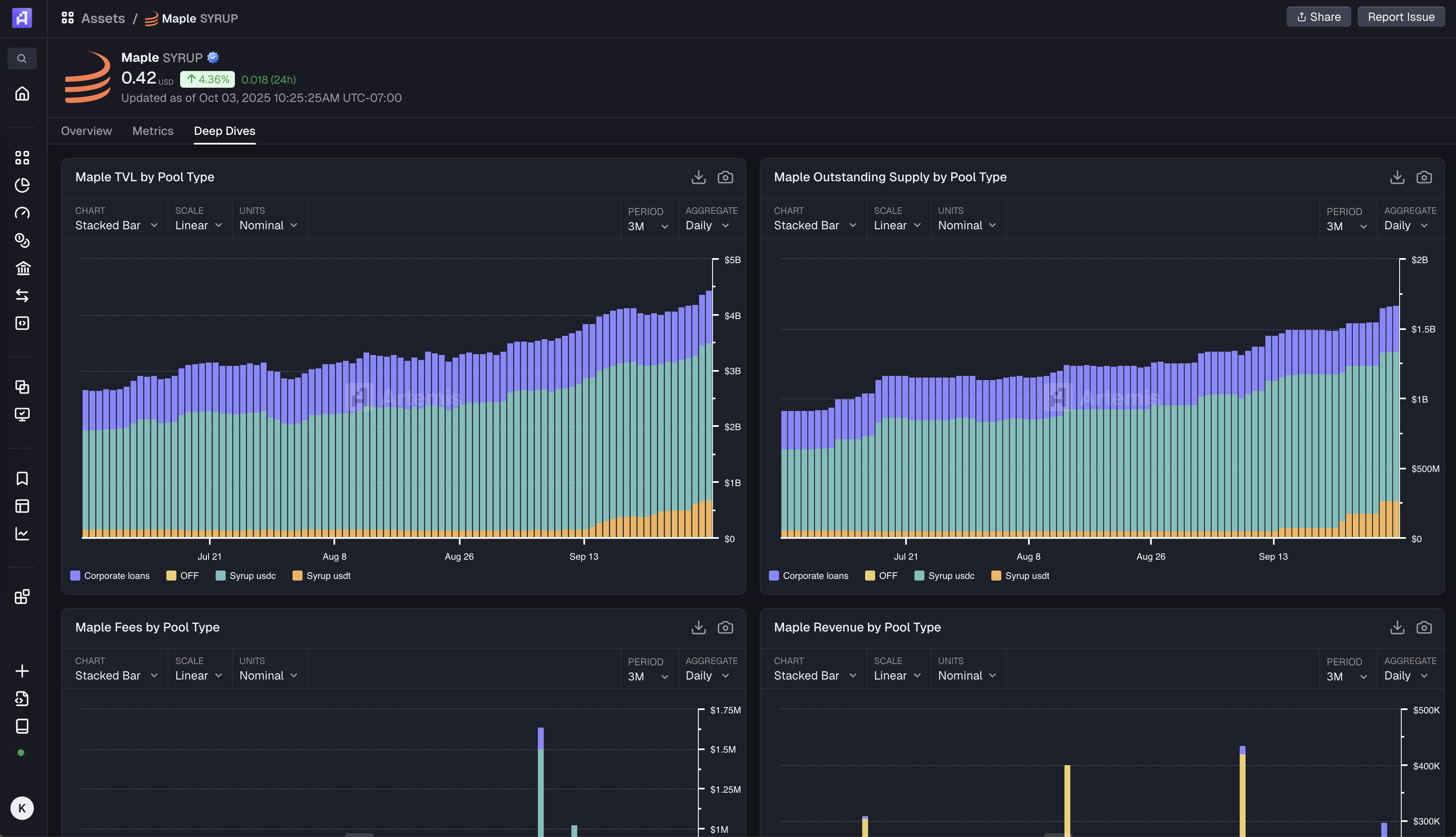Image resolution: width=1456 pixels, height=837 pixels.
Task: Click the download icon on the Maple TVL chart
Action: coord(698,177)
